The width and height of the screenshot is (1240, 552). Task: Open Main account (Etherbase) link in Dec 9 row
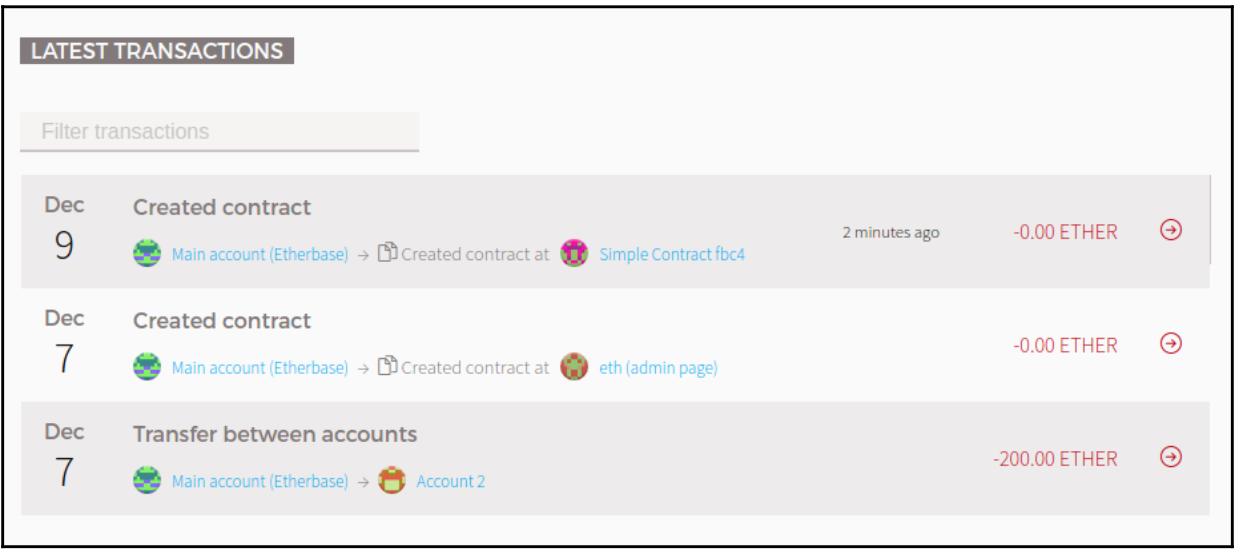[x=260, y=254]
